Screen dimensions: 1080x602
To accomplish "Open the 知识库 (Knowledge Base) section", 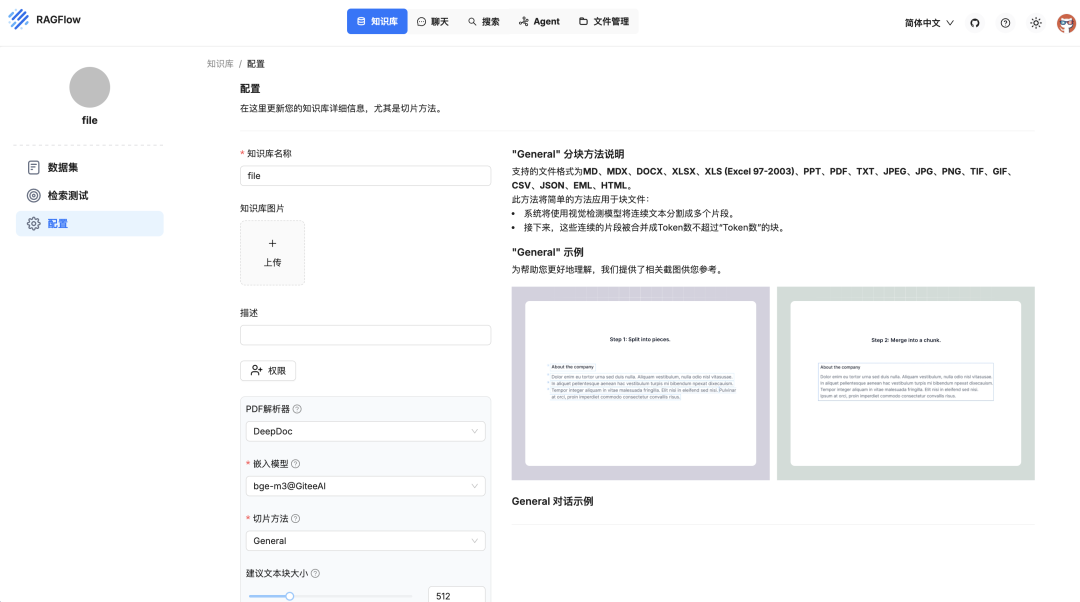I will tap(377, 20).
